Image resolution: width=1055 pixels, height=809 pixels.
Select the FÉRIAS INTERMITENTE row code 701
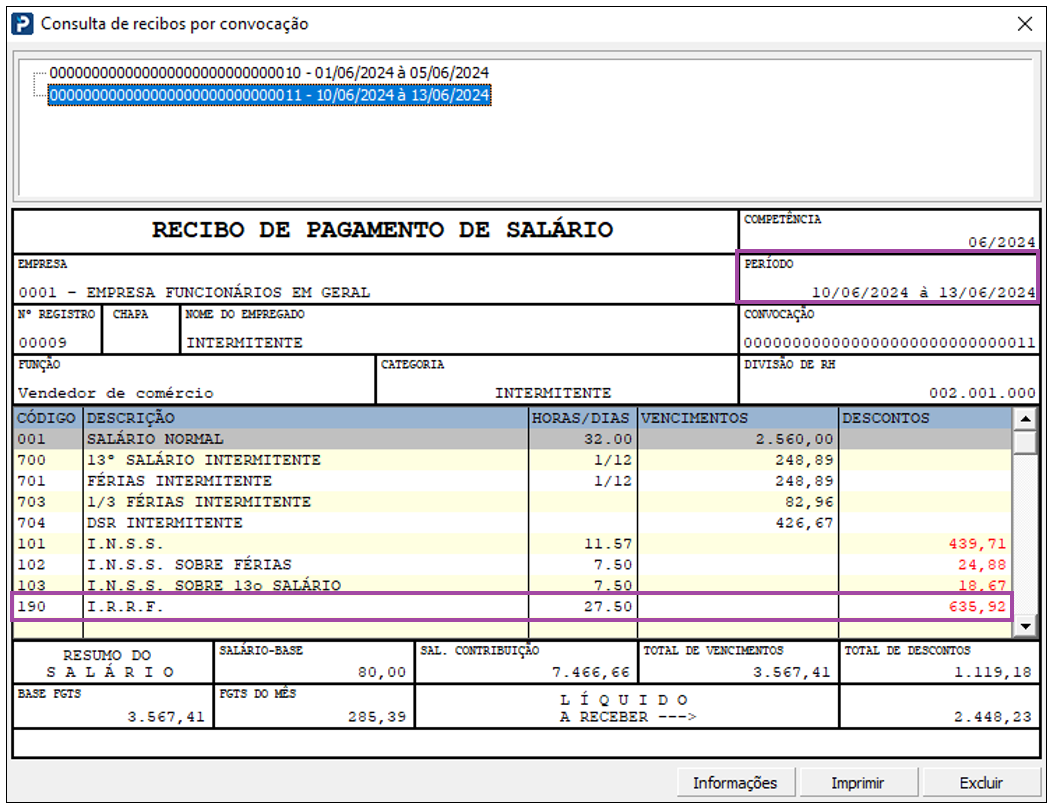pyautogui.click(x=513, y=481)
